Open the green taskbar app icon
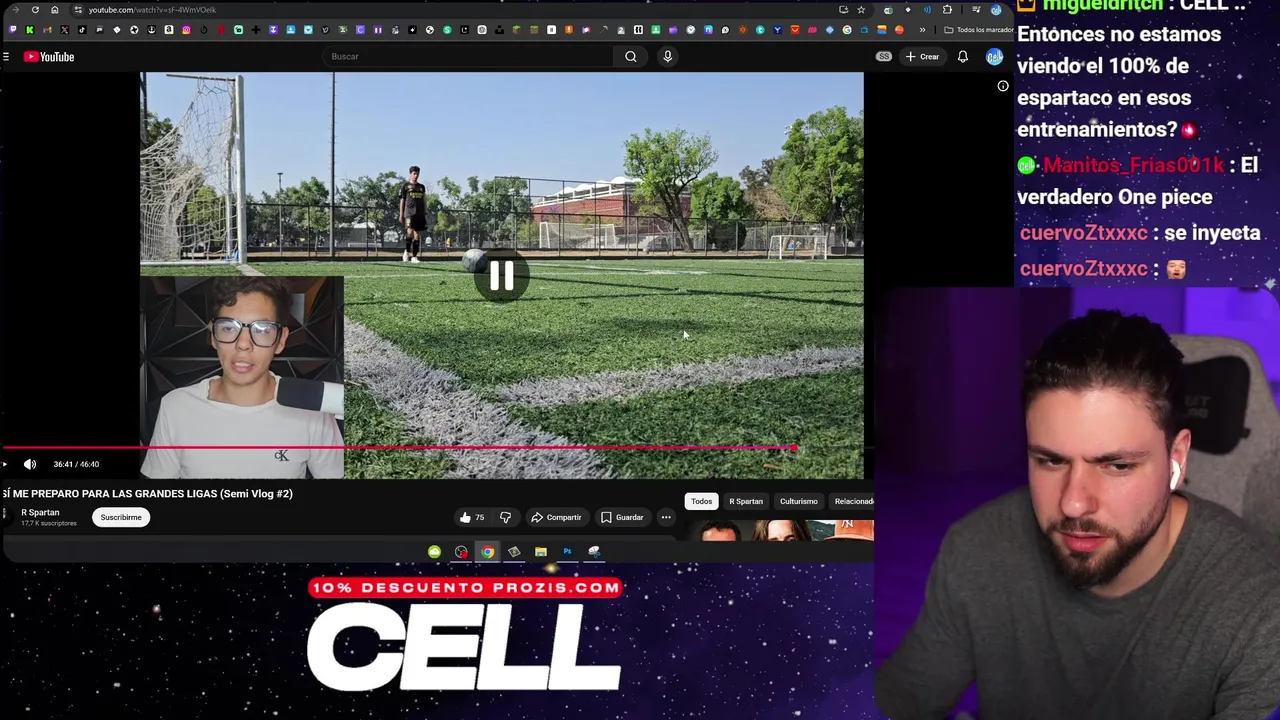1280x720 pixels. point(434,552)
